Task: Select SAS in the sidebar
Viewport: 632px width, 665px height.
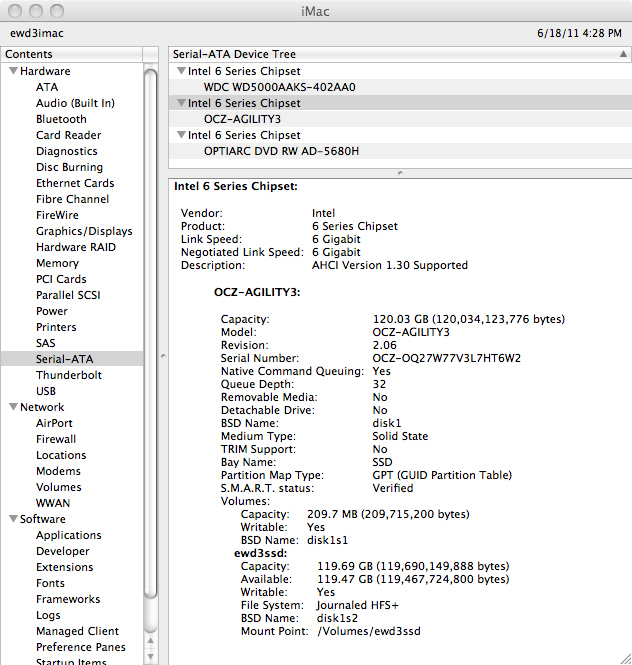Action: [x=45, y=343]
